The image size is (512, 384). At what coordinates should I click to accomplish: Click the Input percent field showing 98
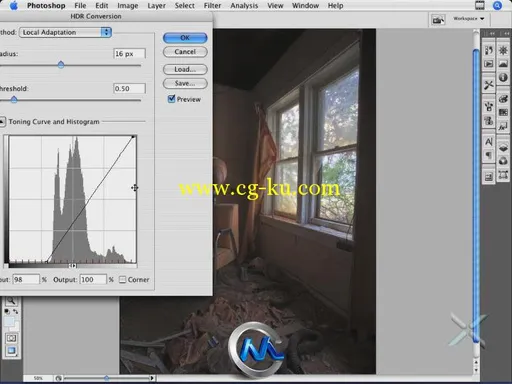click(26, 279)
